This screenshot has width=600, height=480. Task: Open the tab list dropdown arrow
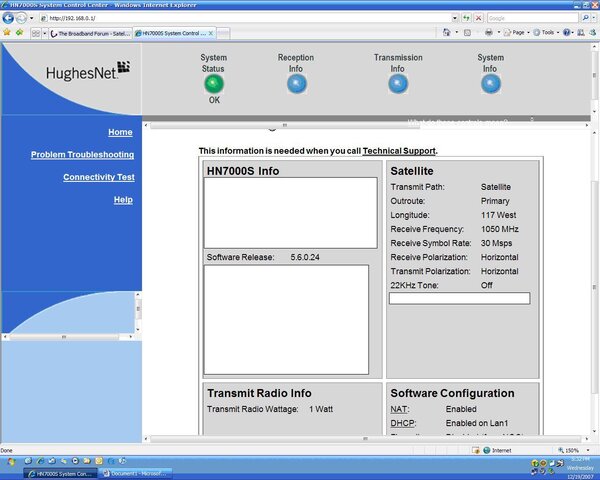pyautogui.click(x=44, y=34)
